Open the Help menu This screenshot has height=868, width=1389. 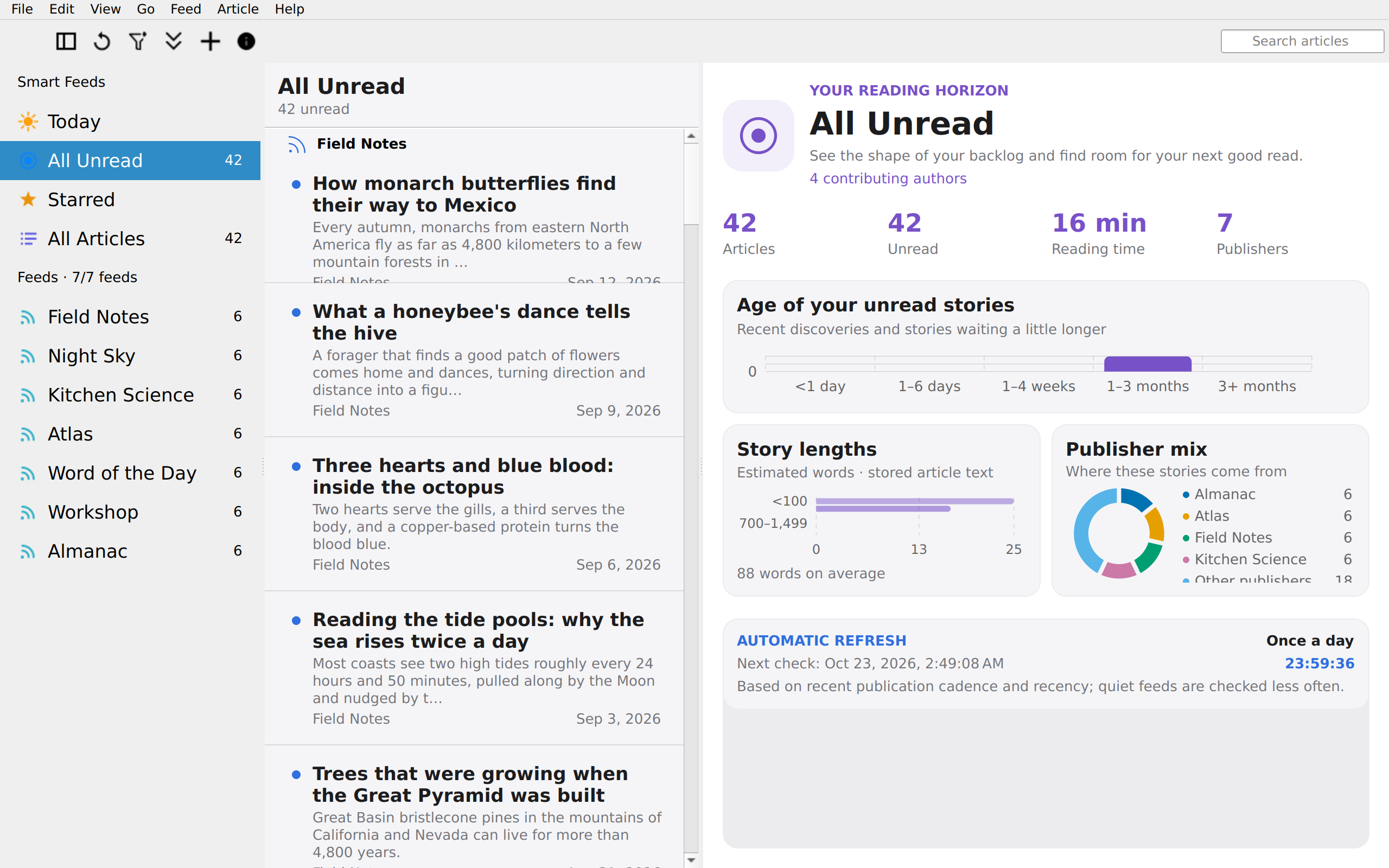pyautogui.click(x=289, y=9)
